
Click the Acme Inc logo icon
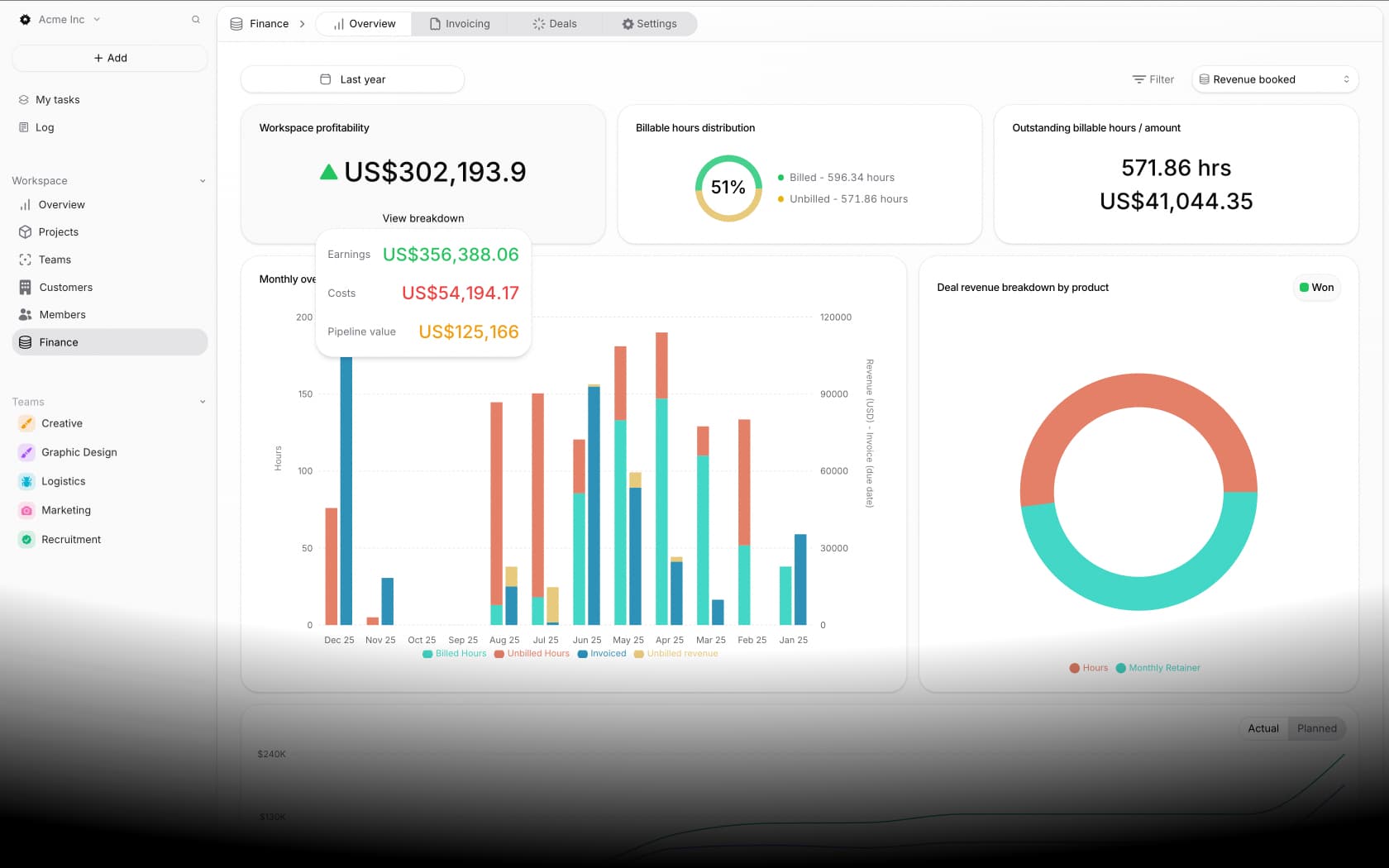point(25,19)
